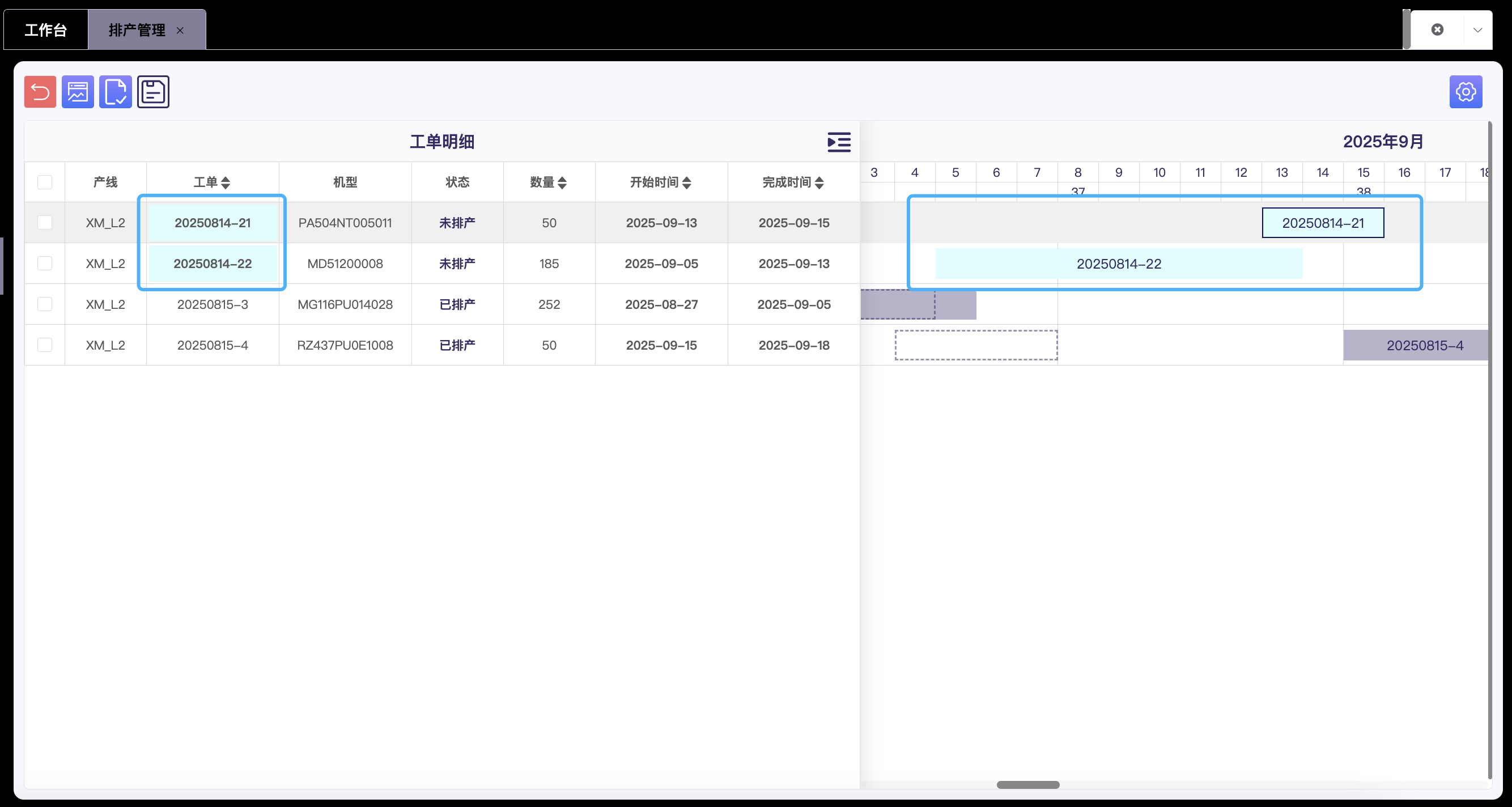This screenshot has width=1512, height=807.
Task: Expand the top-right chevron dropdown
Action: pyautogui.click(x=1477, y=29)
